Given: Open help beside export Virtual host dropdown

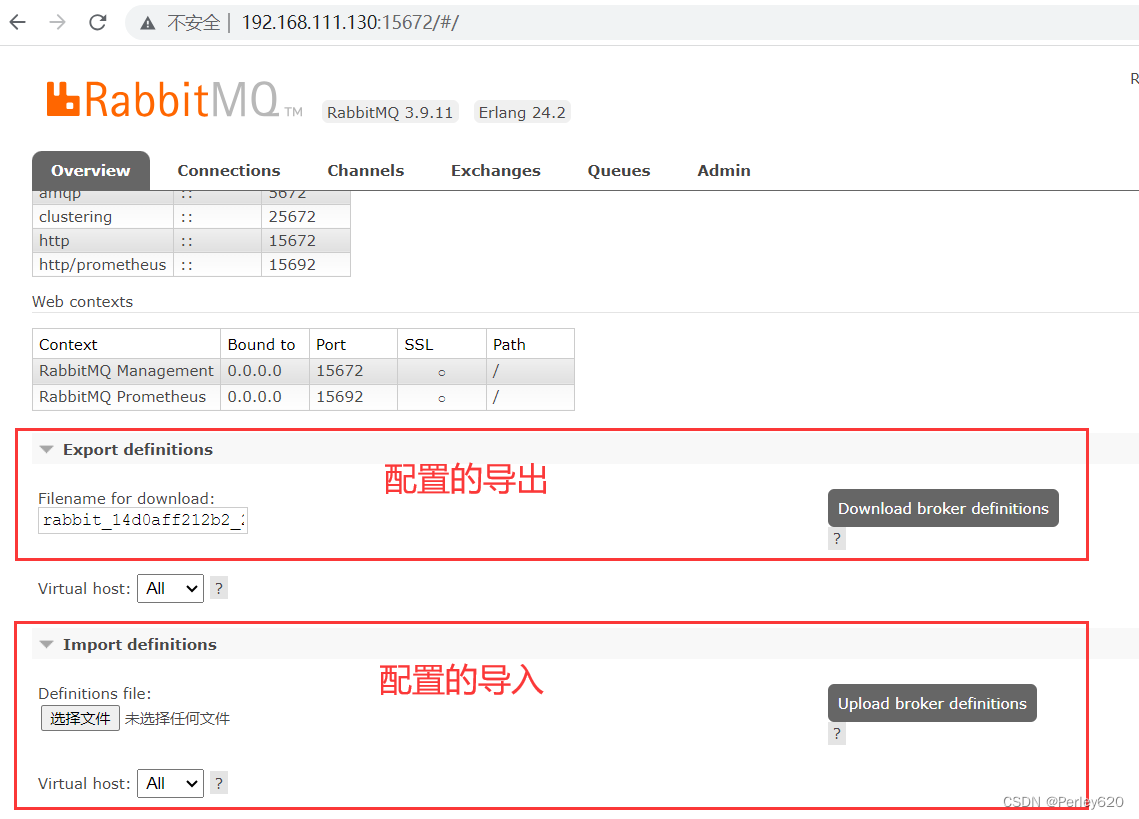Looking at the screenshot, I should [219, 588].
